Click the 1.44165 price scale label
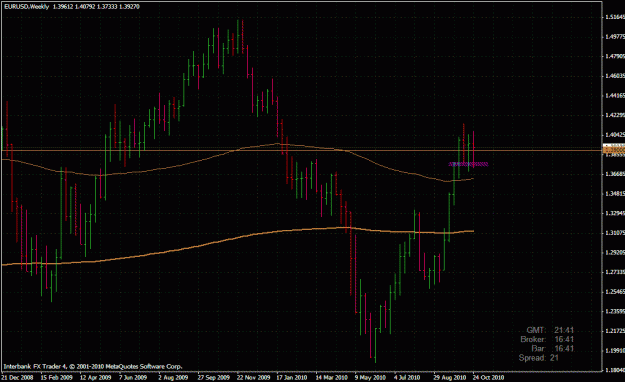The width and height of the screenshot is (625, 382). pyautogui.click(x=615, y=96)
